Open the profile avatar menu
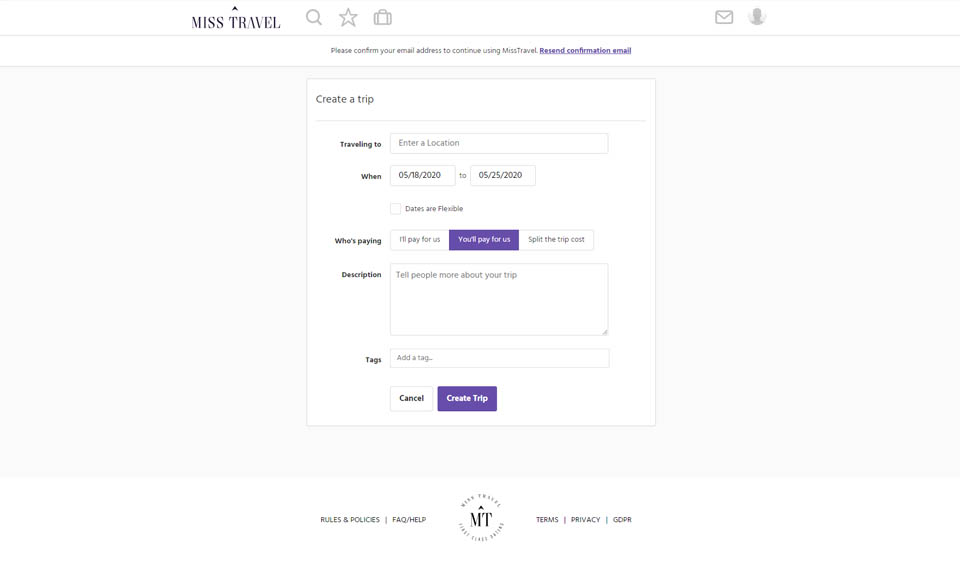Image resolution: width=960 pixels, height=561 pixels. pos(757,16)
